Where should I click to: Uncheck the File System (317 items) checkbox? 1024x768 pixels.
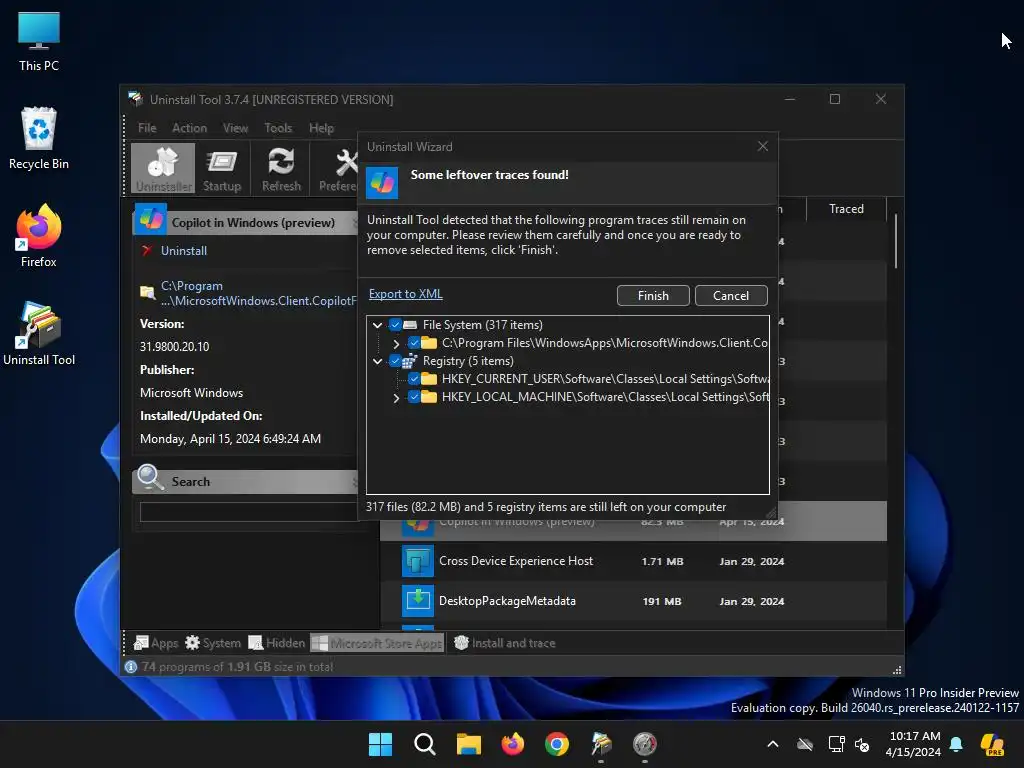coord(395,325)
